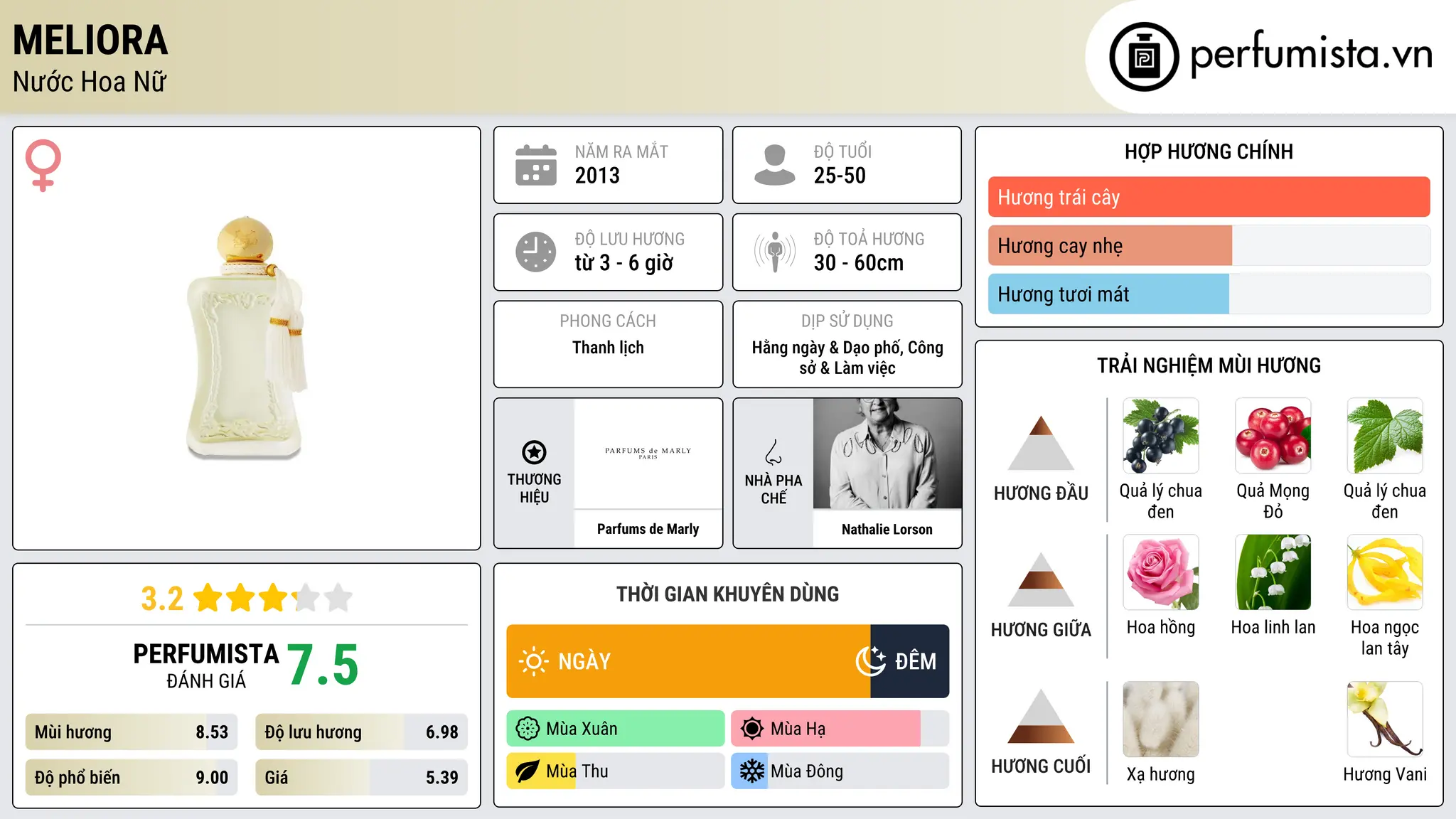Select the pyramid icon above Hương đầu
This screenshot has width=1456, height=819.
(1041, 442)
